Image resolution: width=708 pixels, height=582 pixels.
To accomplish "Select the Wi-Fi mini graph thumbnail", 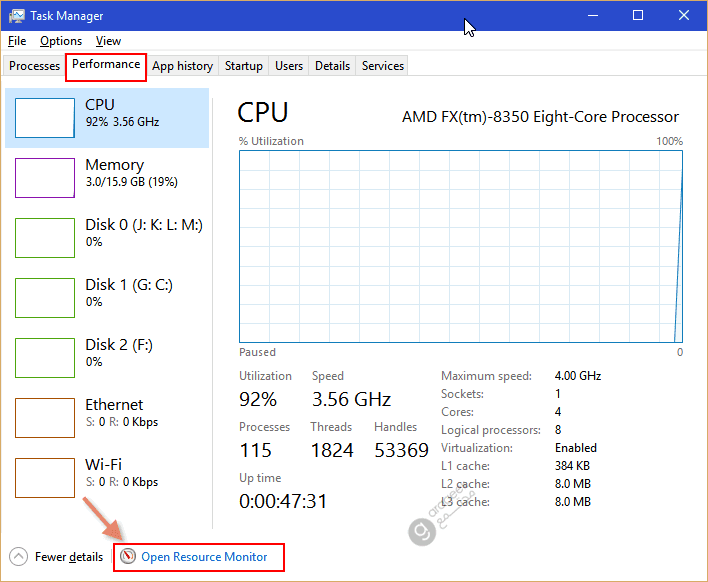I will 45,478.
